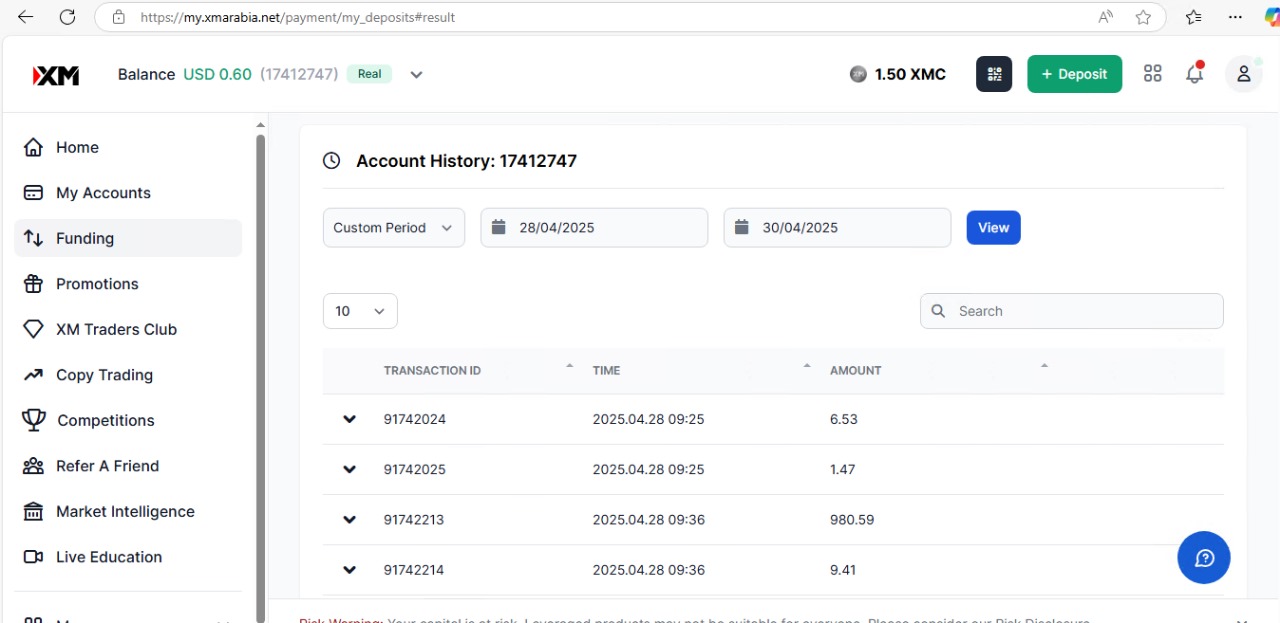Open the user profile icon

pyautogui.click(x=1243, y=74)
